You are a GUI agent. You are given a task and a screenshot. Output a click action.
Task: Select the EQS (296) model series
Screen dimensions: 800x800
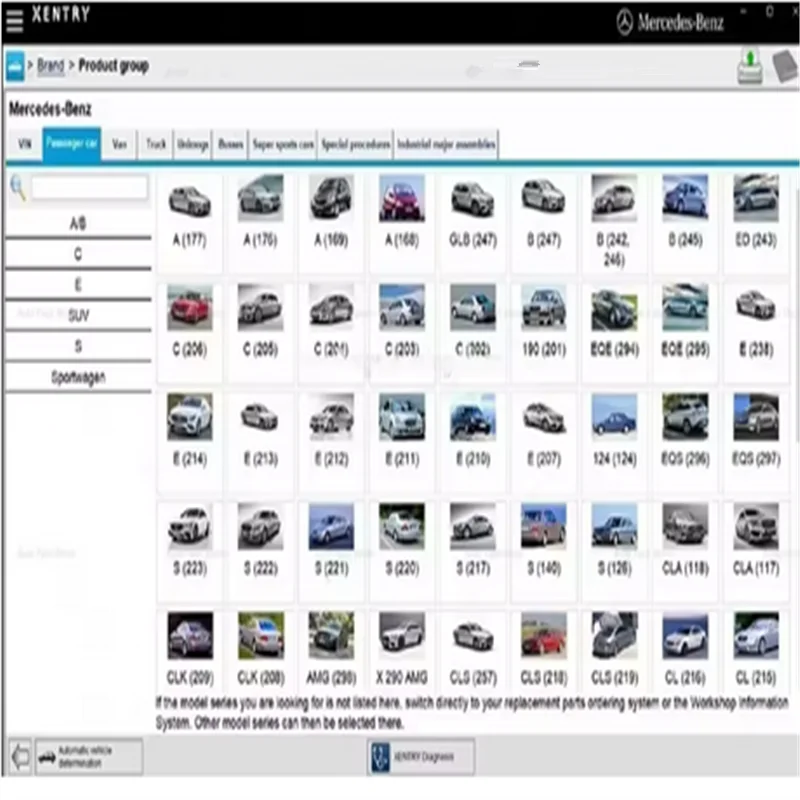(x=685, y=442)
